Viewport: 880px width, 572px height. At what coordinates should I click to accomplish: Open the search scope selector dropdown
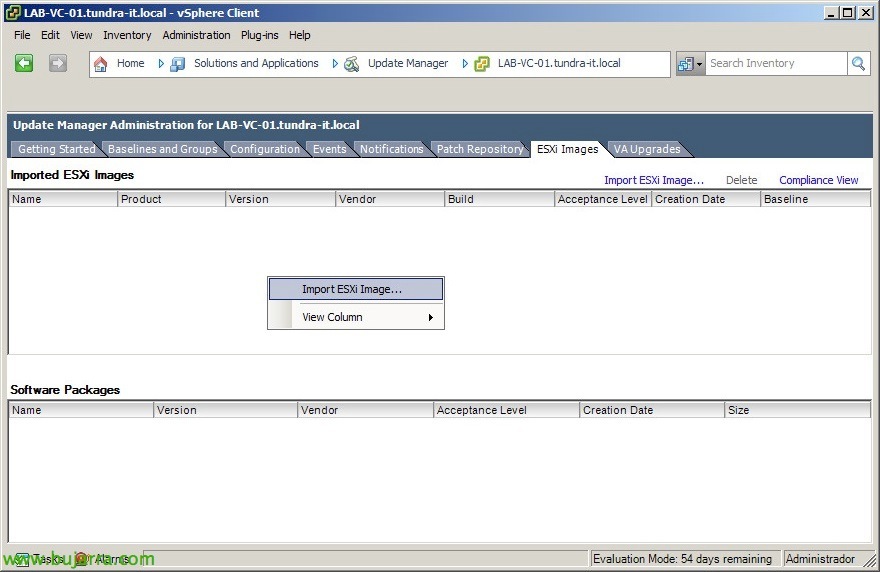(690, 64)
